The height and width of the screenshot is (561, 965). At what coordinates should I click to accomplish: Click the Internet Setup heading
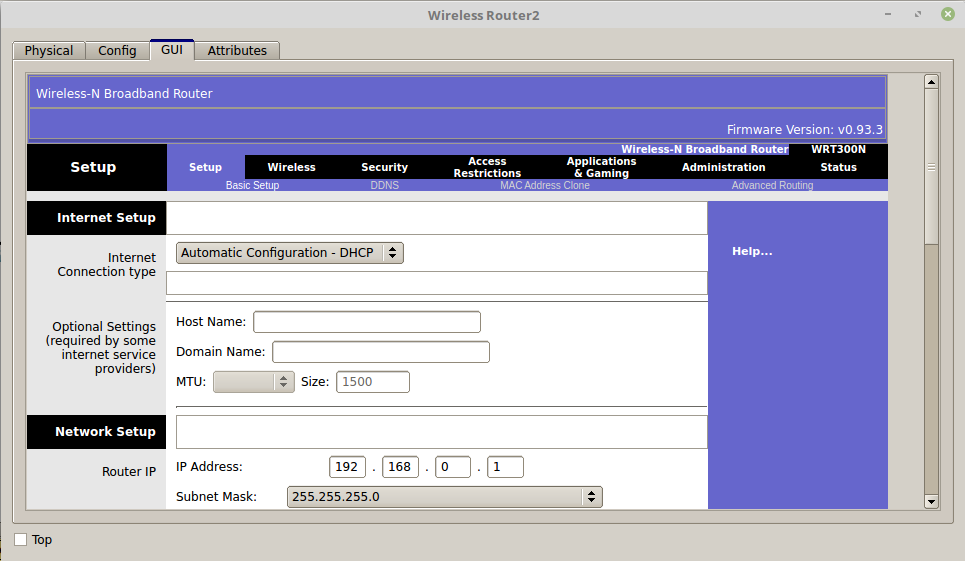click(x=106, y=218)
